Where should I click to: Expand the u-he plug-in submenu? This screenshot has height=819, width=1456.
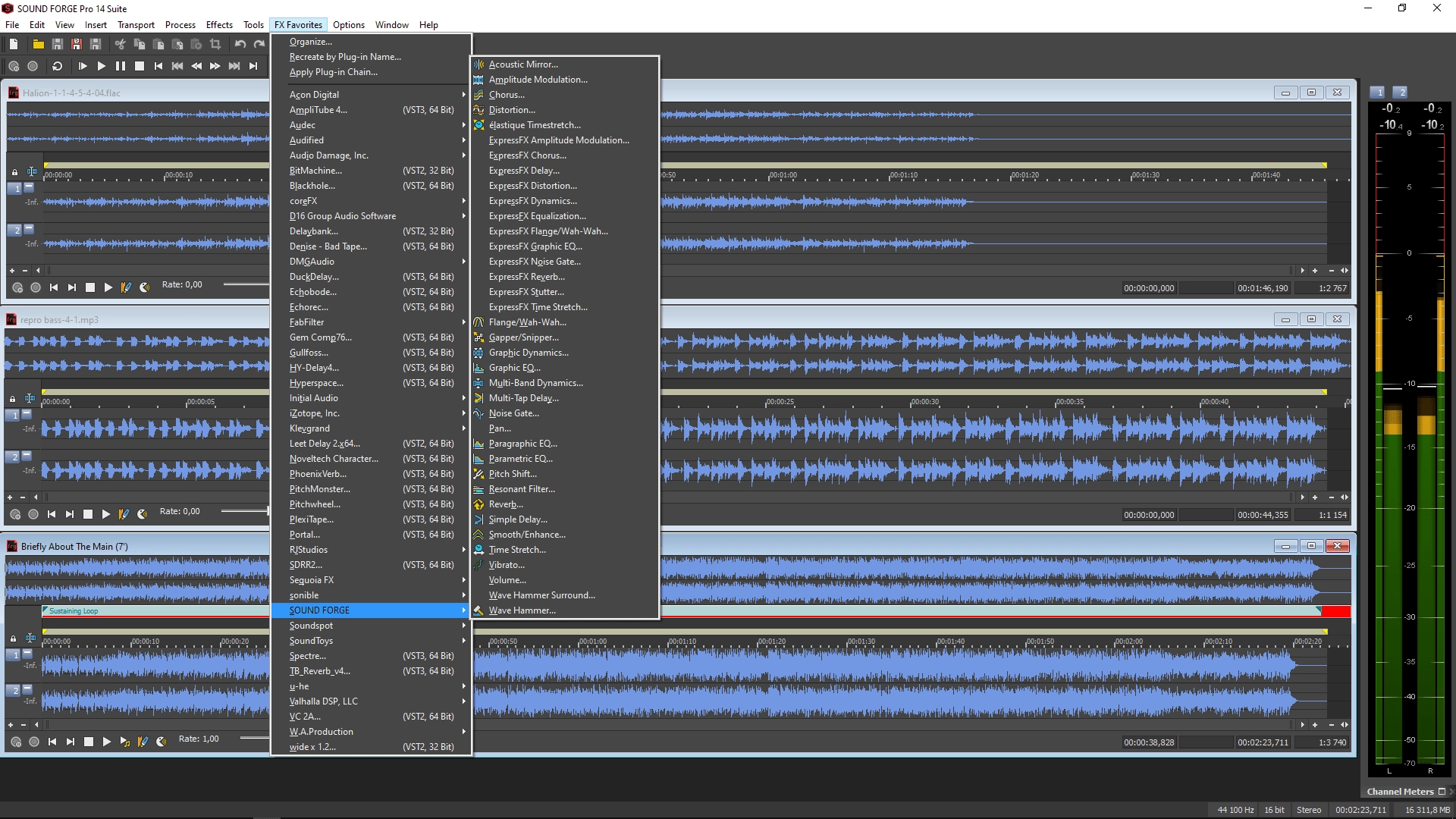pyautogui.click(x=371, y=686)
